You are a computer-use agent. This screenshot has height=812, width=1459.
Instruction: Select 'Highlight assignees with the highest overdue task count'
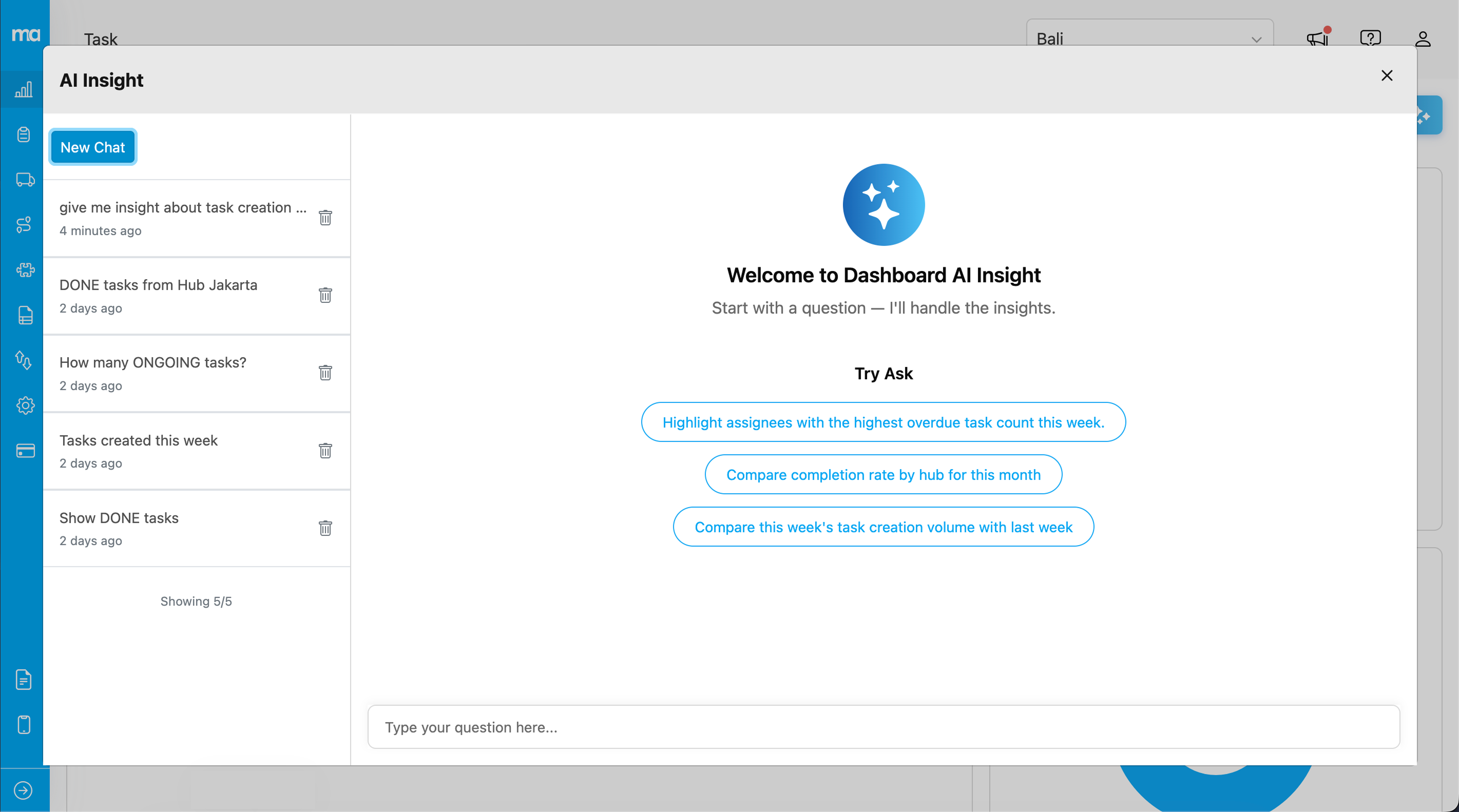pos(883,422)
